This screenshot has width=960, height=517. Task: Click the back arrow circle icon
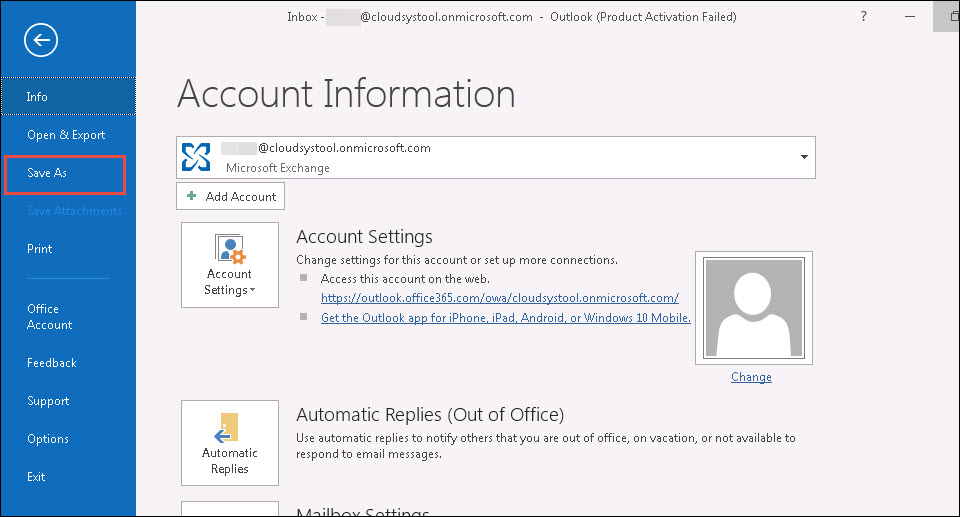[x=41, y=40]
